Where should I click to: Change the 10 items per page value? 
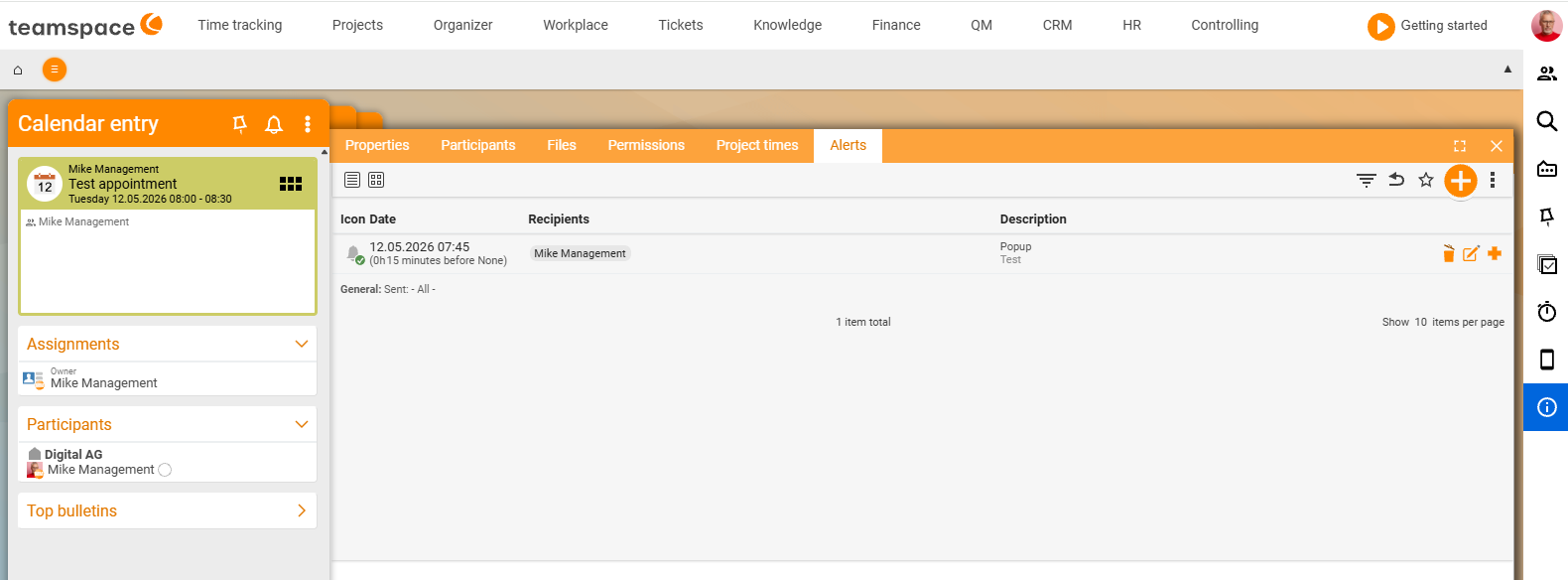(1421, 322)
